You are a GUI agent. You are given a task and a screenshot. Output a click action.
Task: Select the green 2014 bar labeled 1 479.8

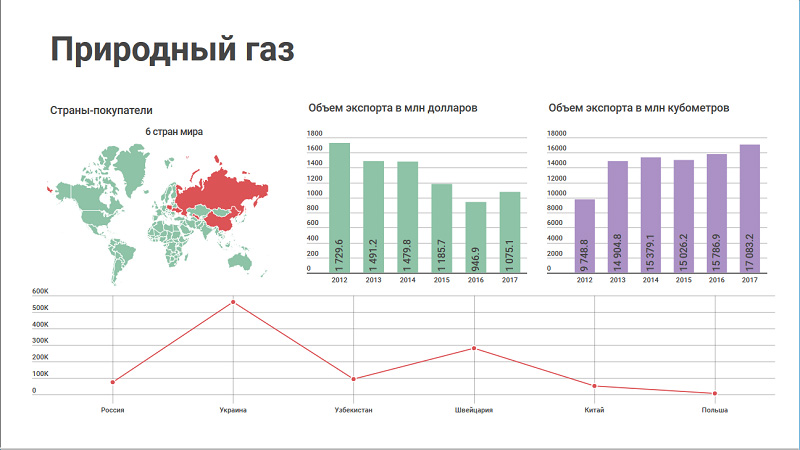pyautogui.click(x=407, y=218)
